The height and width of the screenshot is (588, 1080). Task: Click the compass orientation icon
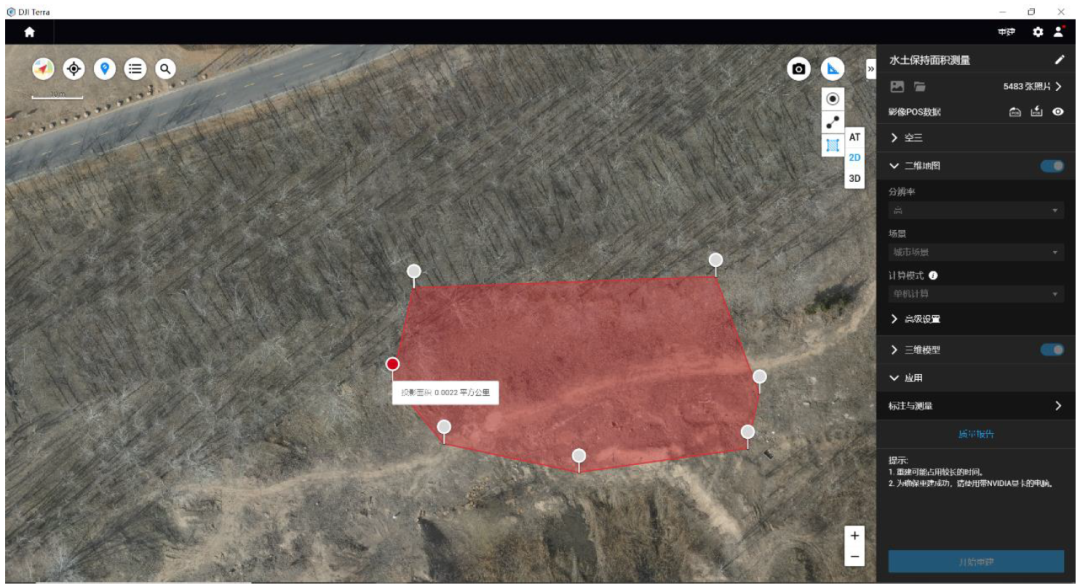pos(43,68)
